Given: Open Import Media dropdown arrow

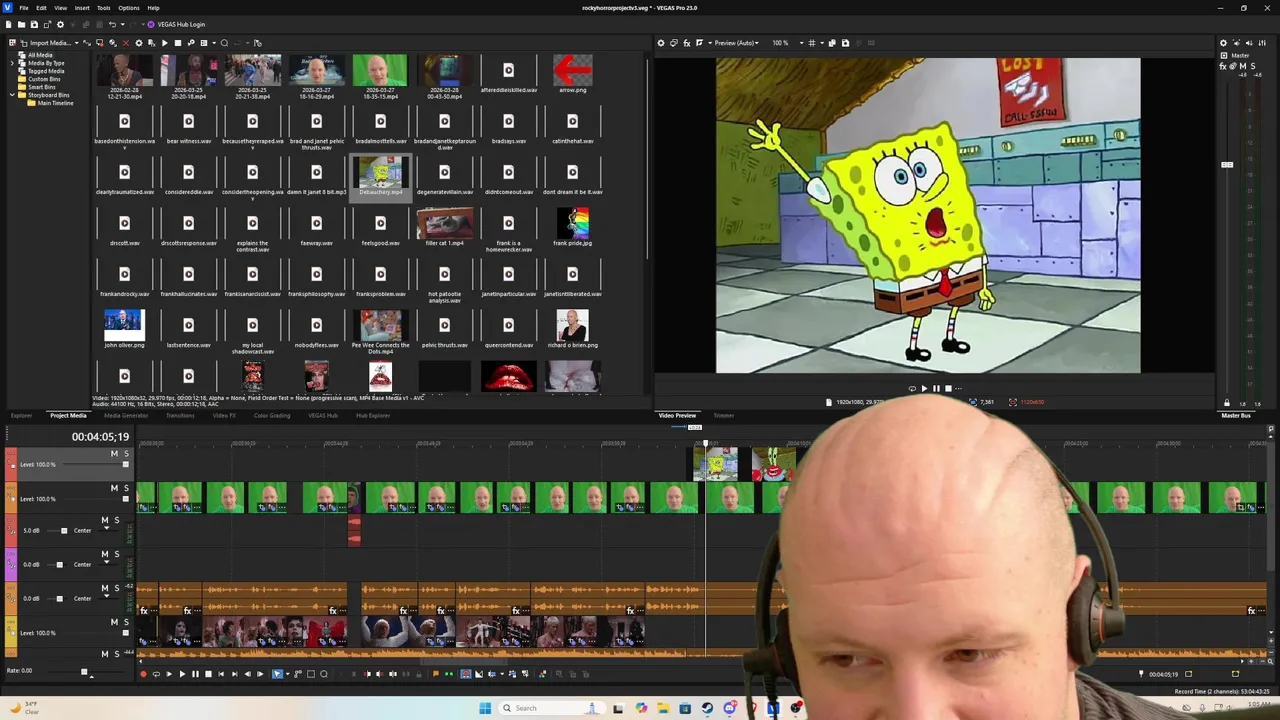Looking at the screenshot, I should tap(77, 43).
